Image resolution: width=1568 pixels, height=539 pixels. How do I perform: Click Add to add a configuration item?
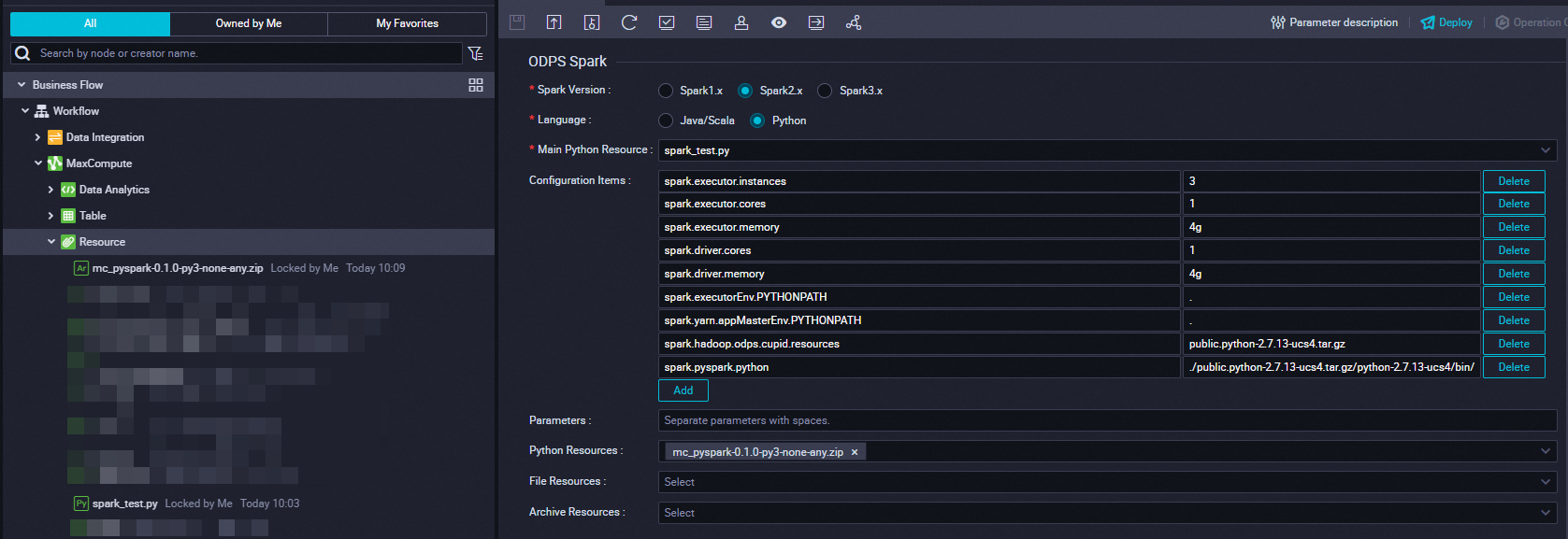pos(683,390)
